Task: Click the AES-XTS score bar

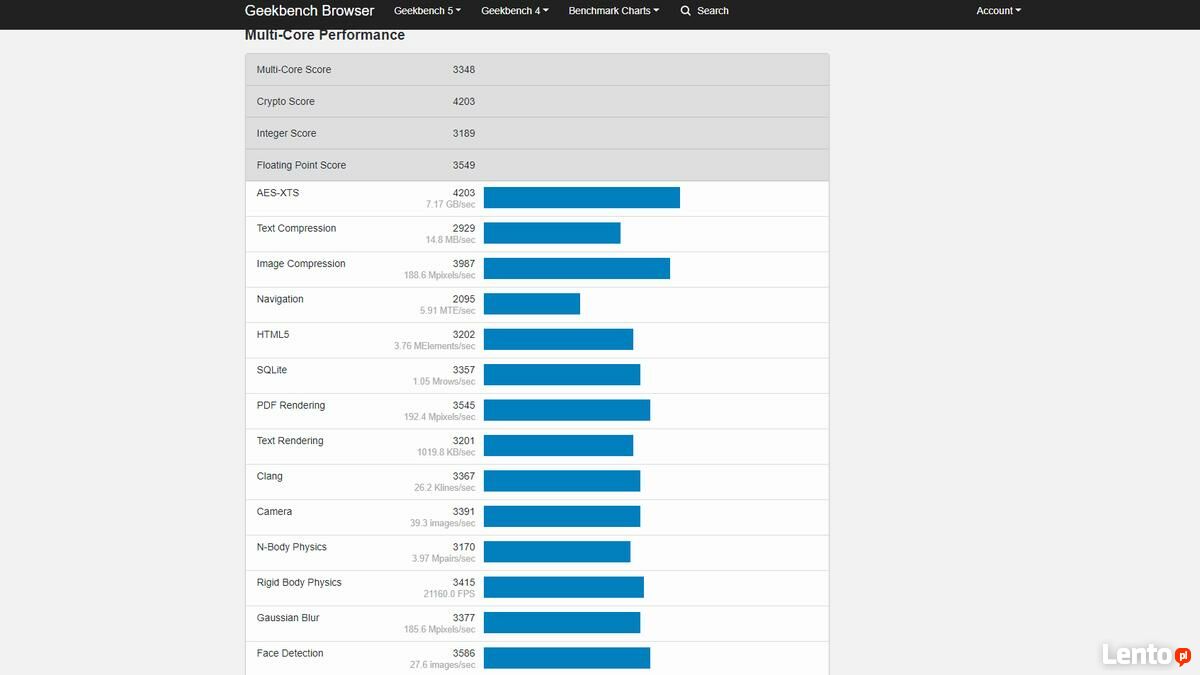Action: pyautogui.click(x=581, y=198)
